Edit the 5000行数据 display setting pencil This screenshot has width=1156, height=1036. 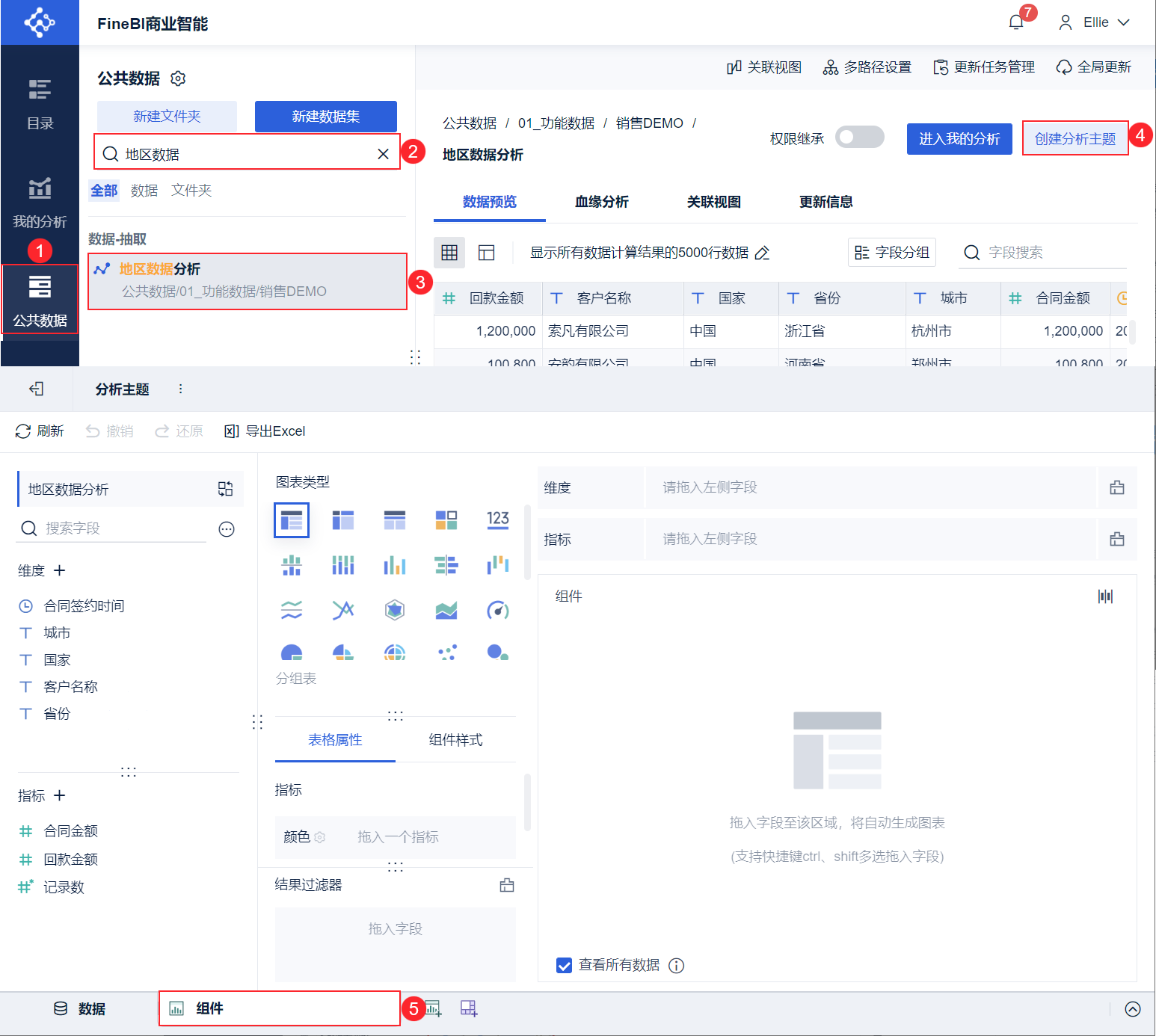(x=762, y=253)
